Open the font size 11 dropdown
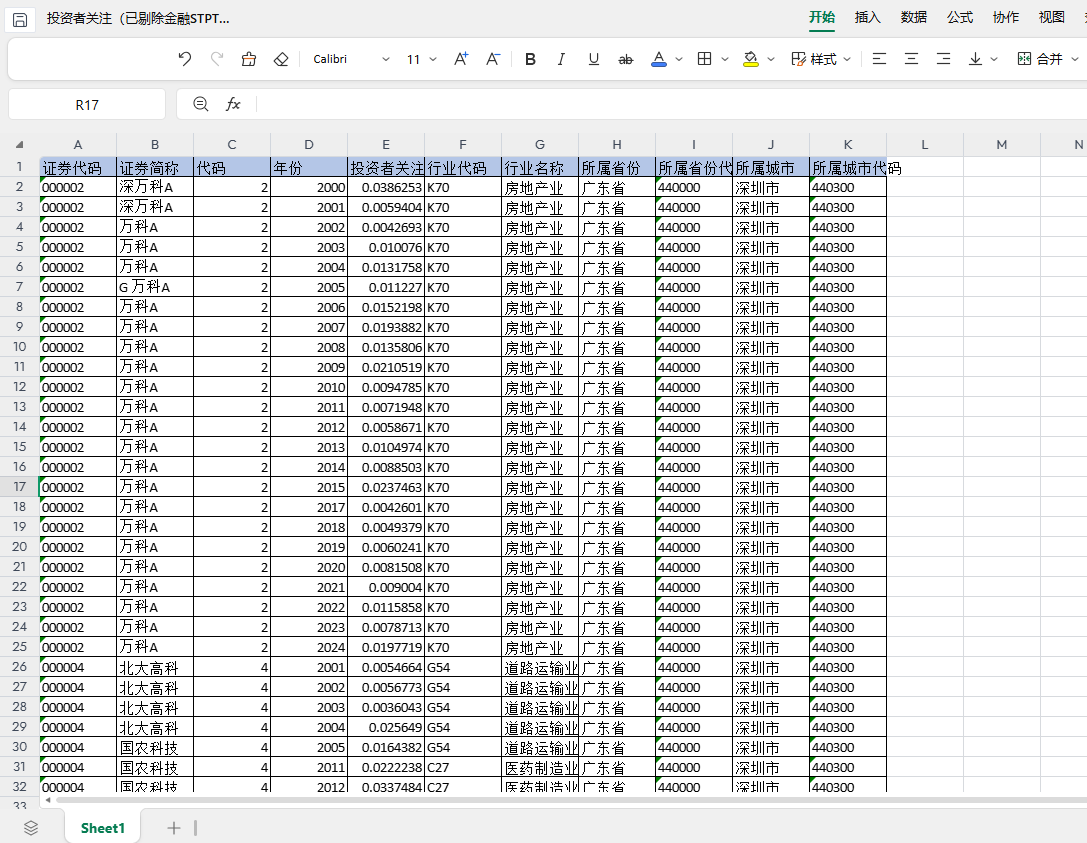The image size is (1087, 843). tap(421, 60)
